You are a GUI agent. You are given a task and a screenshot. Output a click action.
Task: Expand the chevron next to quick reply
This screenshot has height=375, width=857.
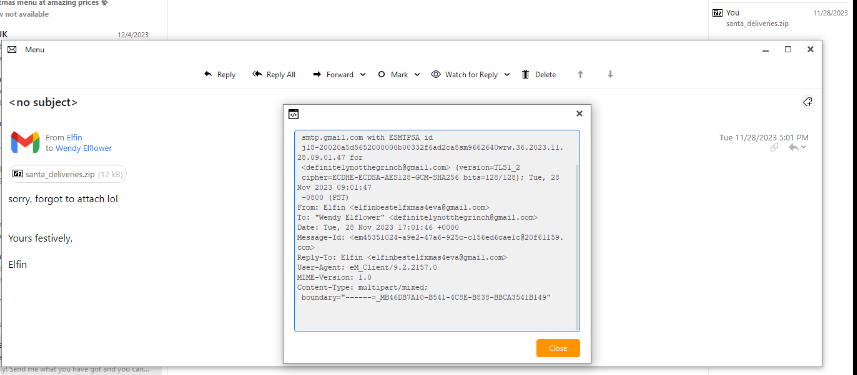pyautogui.click(x=803, y=148)
